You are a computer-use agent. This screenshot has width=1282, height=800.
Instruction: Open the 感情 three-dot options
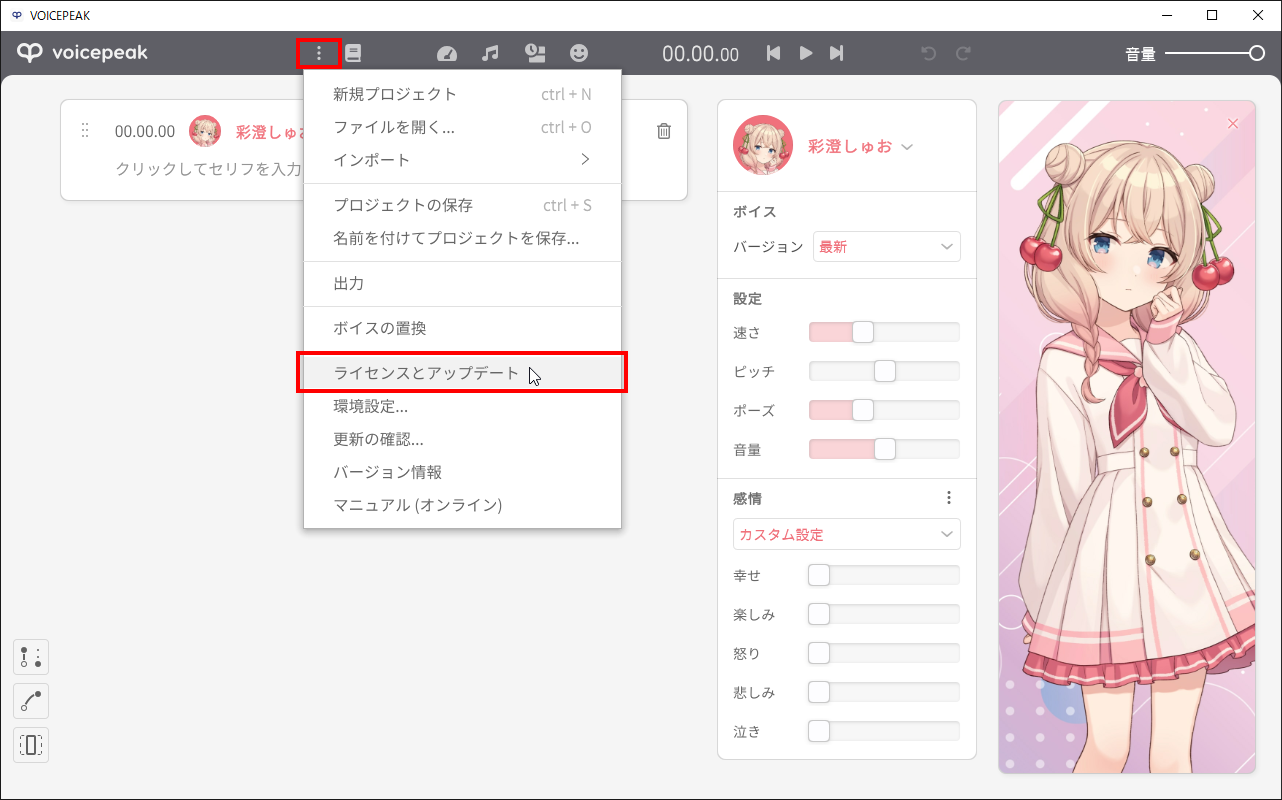(949, 497)
